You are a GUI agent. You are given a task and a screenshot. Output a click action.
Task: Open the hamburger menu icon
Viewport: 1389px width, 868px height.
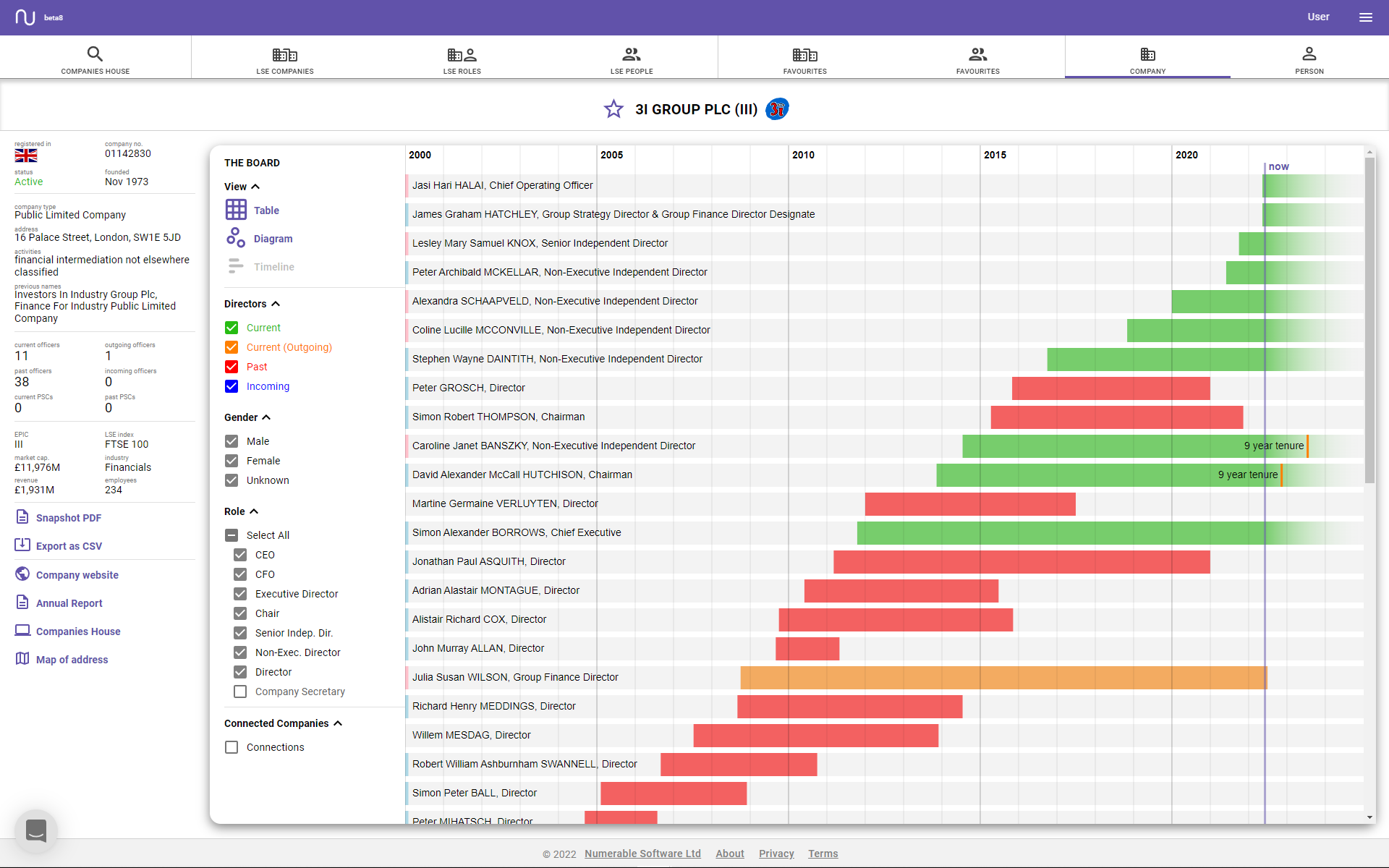coord(1366,17)
